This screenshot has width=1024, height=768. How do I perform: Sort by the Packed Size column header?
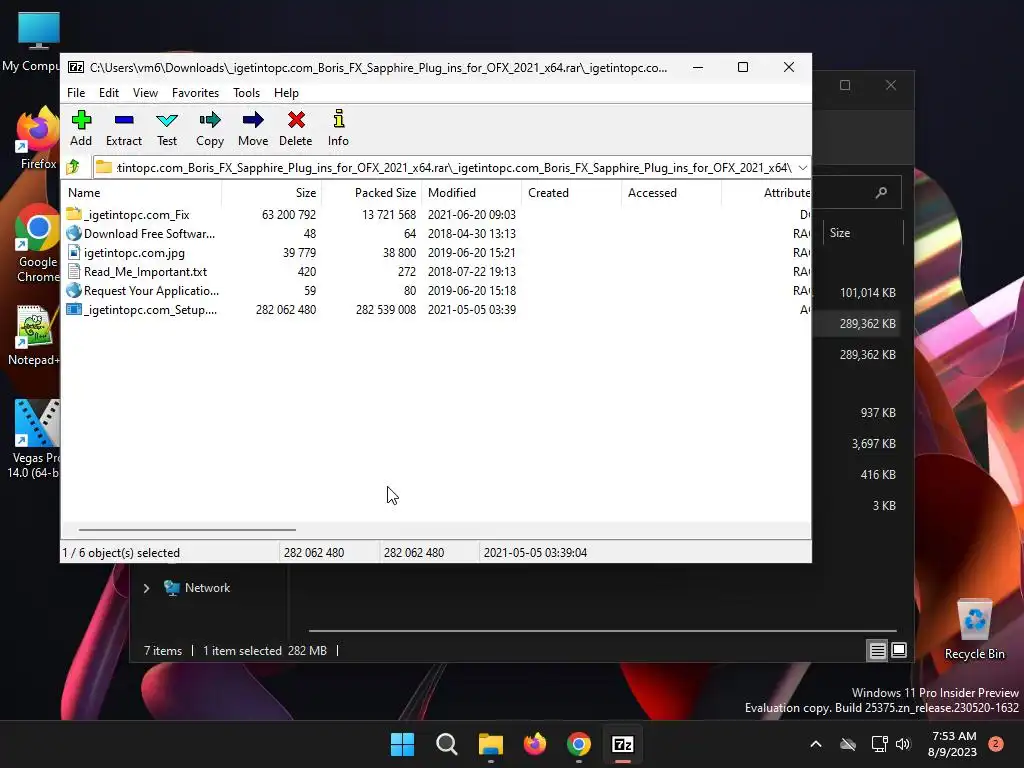point(372,193)
